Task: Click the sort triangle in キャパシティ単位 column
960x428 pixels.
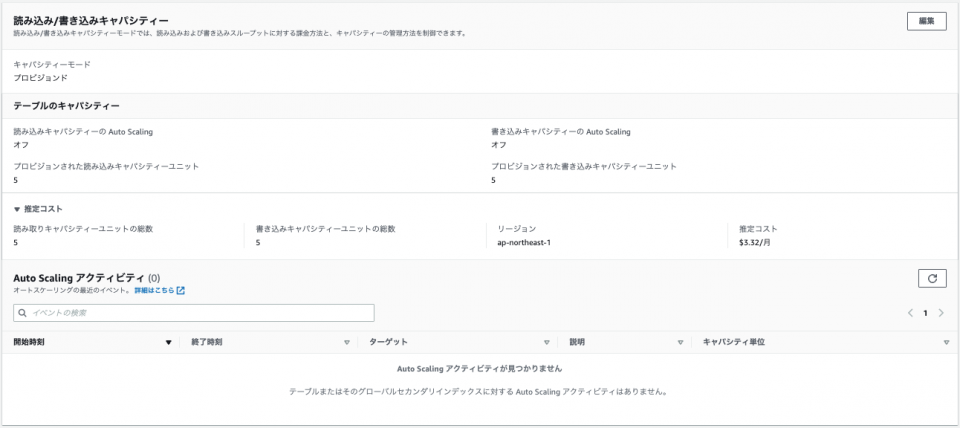Action: pos(946,342)
